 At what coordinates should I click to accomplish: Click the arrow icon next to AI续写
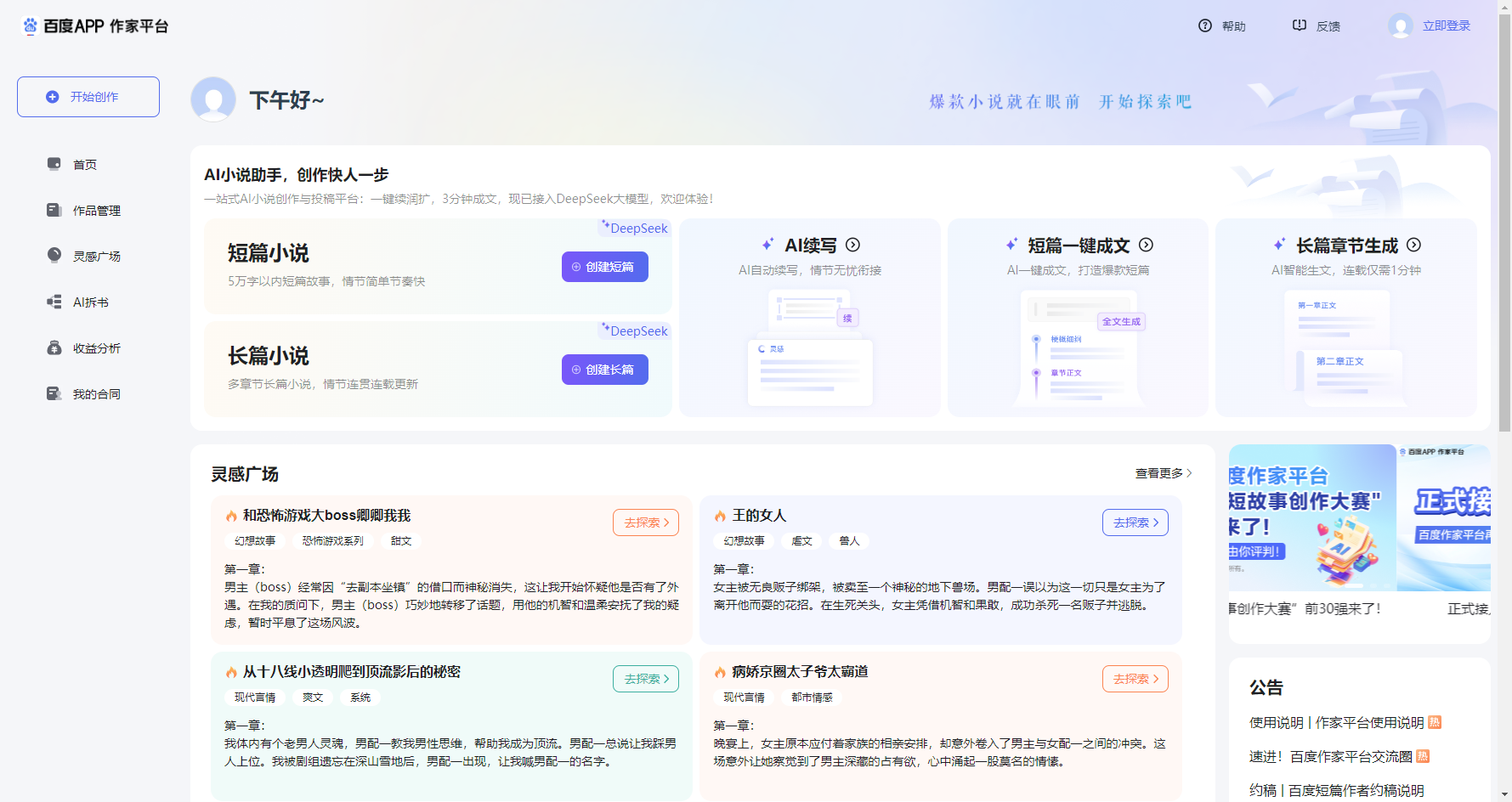coord(853,245)
